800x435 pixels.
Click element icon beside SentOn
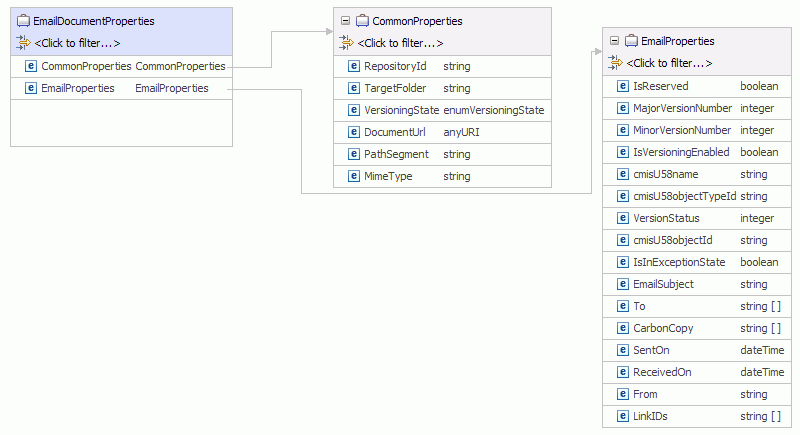coord(622,350)
